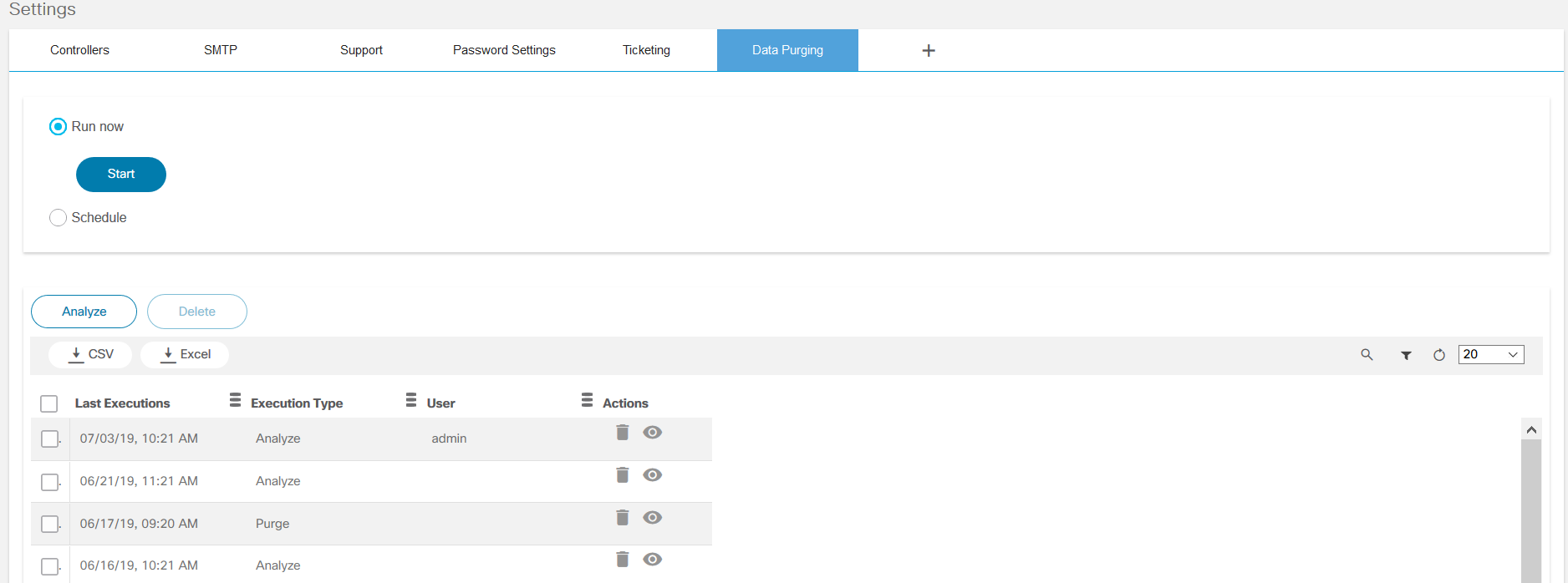Click the scrollbar up arrow

[x=1531, y=429]
